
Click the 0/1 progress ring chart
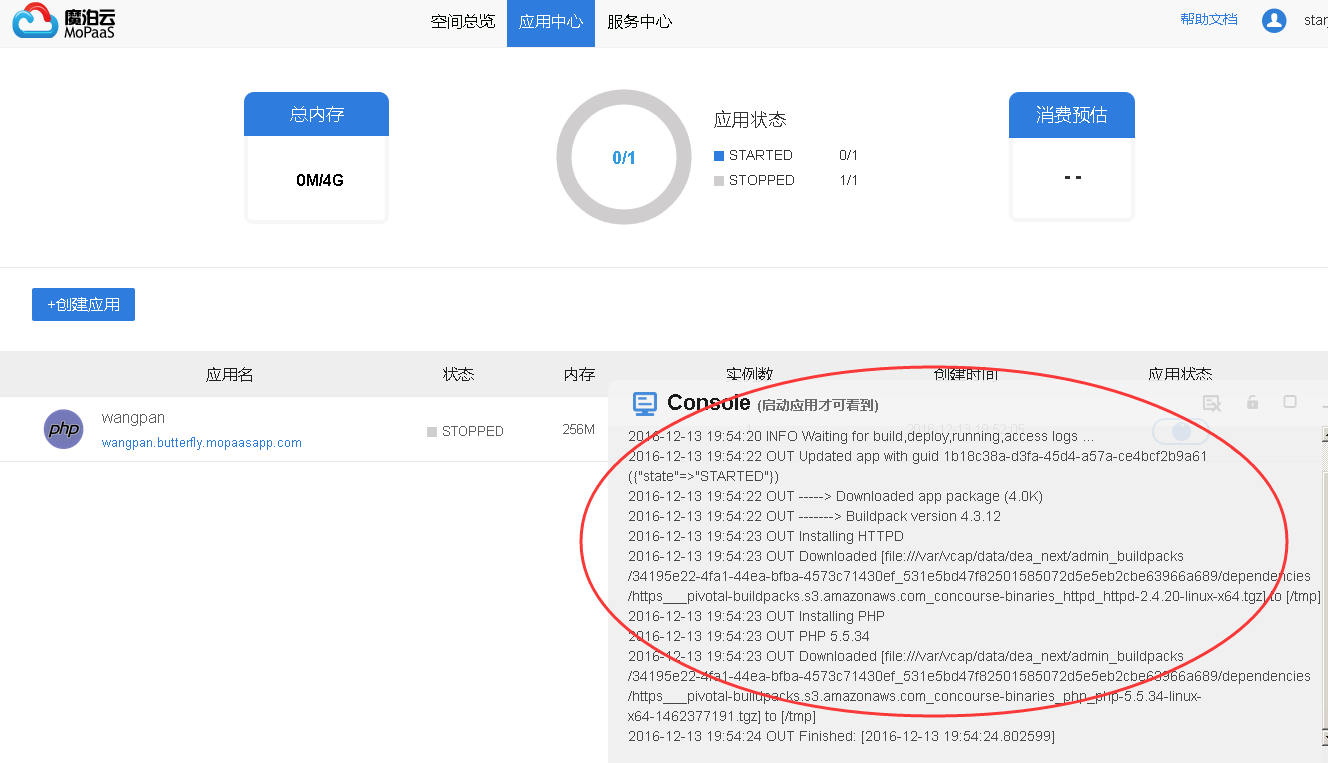click(x=623, y=156)
